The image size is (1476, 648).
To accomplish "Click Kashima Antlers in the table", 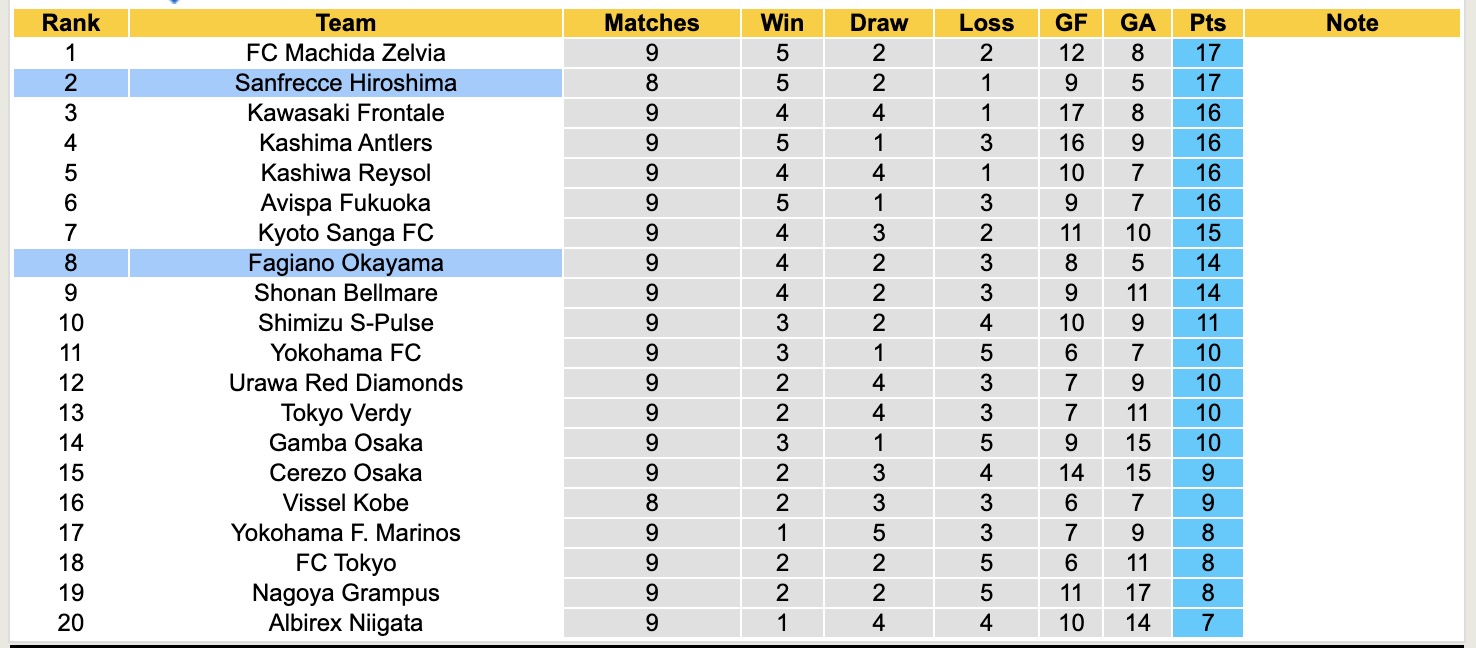I will pyautogui.click(x=345, y=143).
